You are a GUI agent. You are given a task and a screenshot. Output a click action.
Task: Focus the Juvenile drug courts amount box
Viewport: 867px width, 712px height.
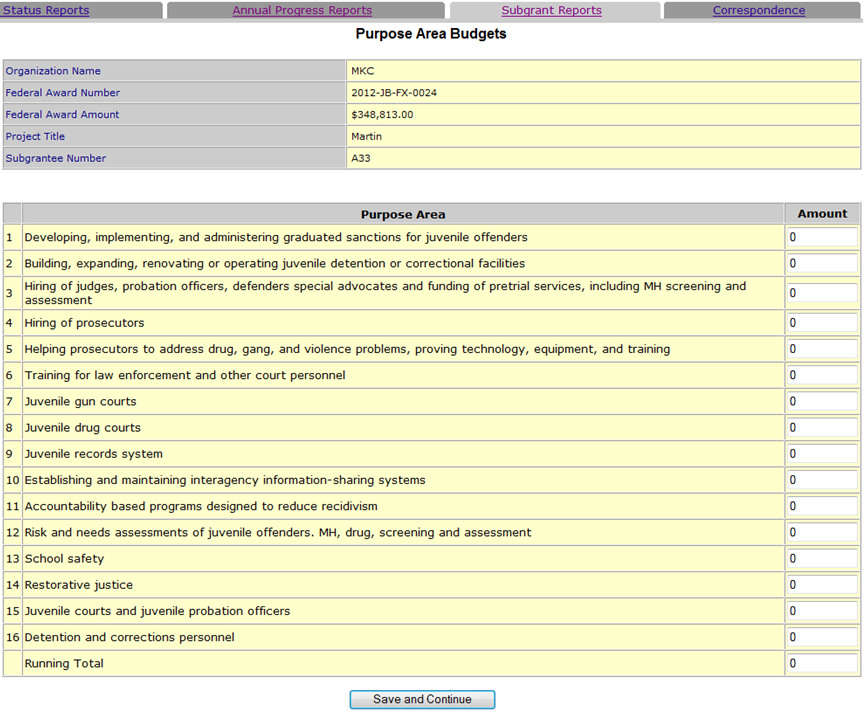click(x=821, y=428)
